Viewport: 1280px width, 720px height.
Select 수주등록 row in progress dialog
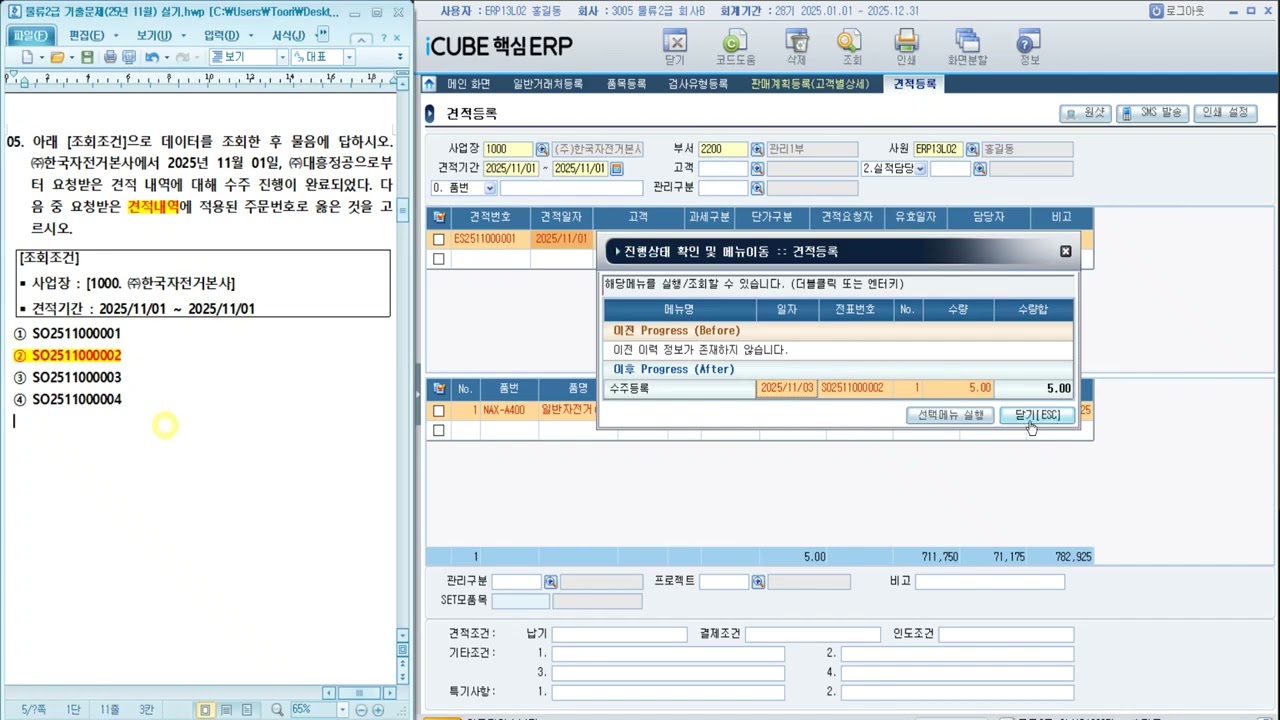click(x=838, y=388)
